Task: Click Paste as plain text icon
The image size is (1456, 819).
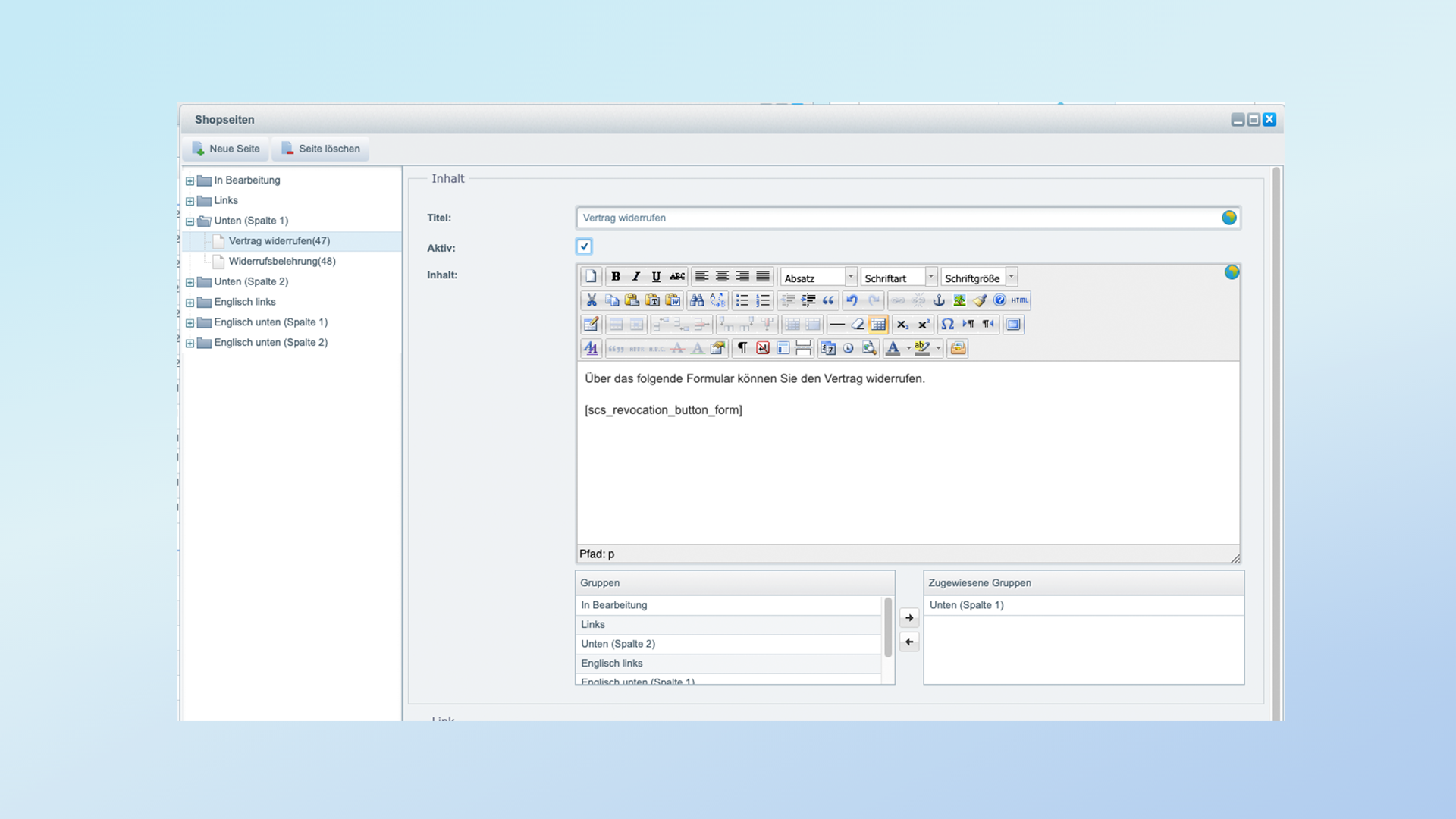Action: (652, 300)
